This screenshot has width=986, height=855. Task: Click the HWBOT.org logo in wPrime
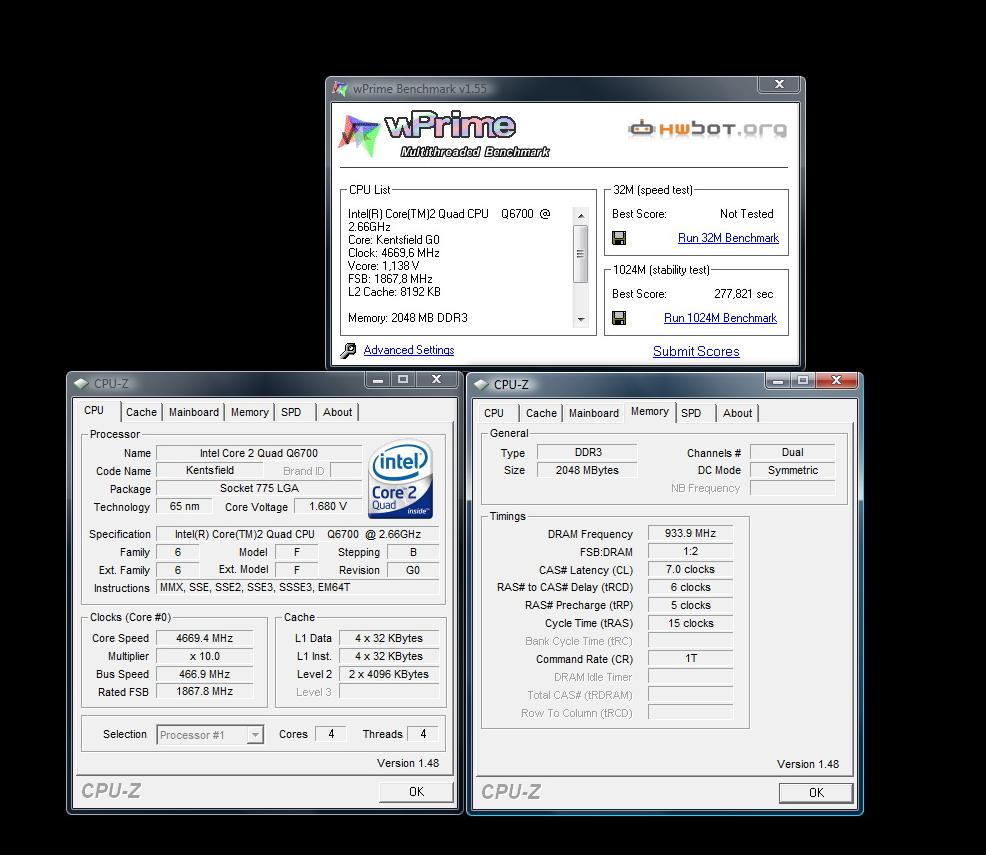point(707,129)
